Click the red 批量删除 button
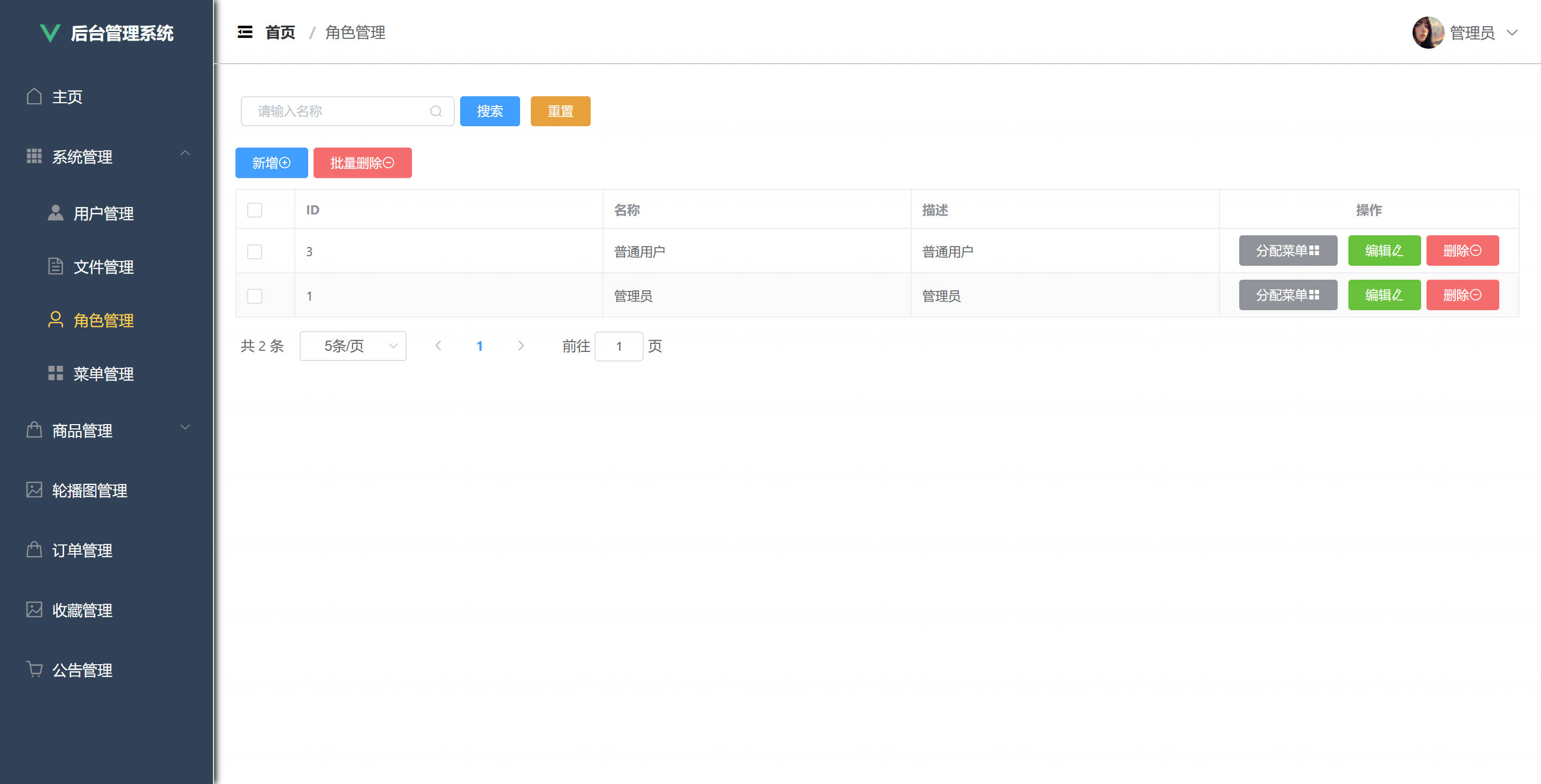The height and width of the screenshot is (784, 1541). pyautogui.click(x=363, y=163)
